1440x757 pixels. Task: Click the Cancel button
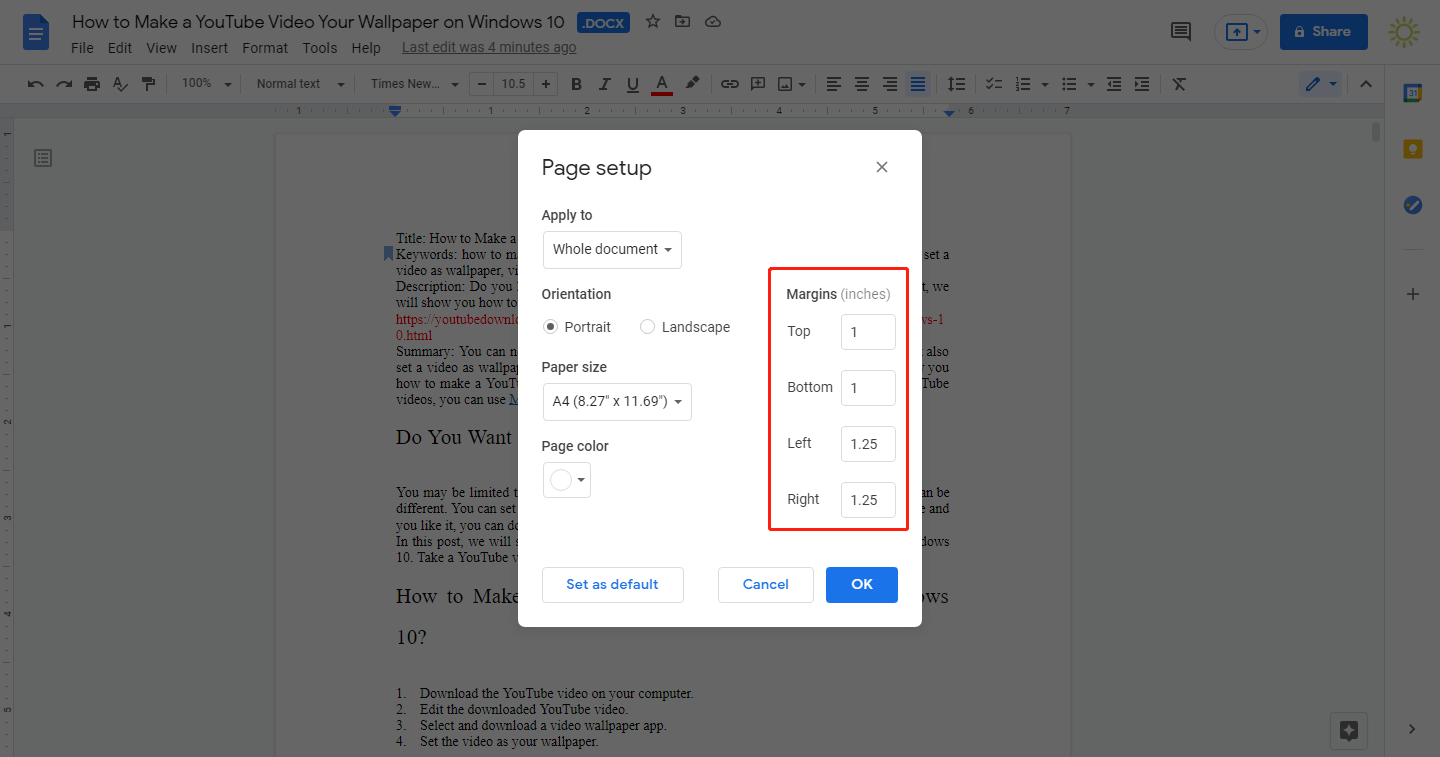pos(766,585)
